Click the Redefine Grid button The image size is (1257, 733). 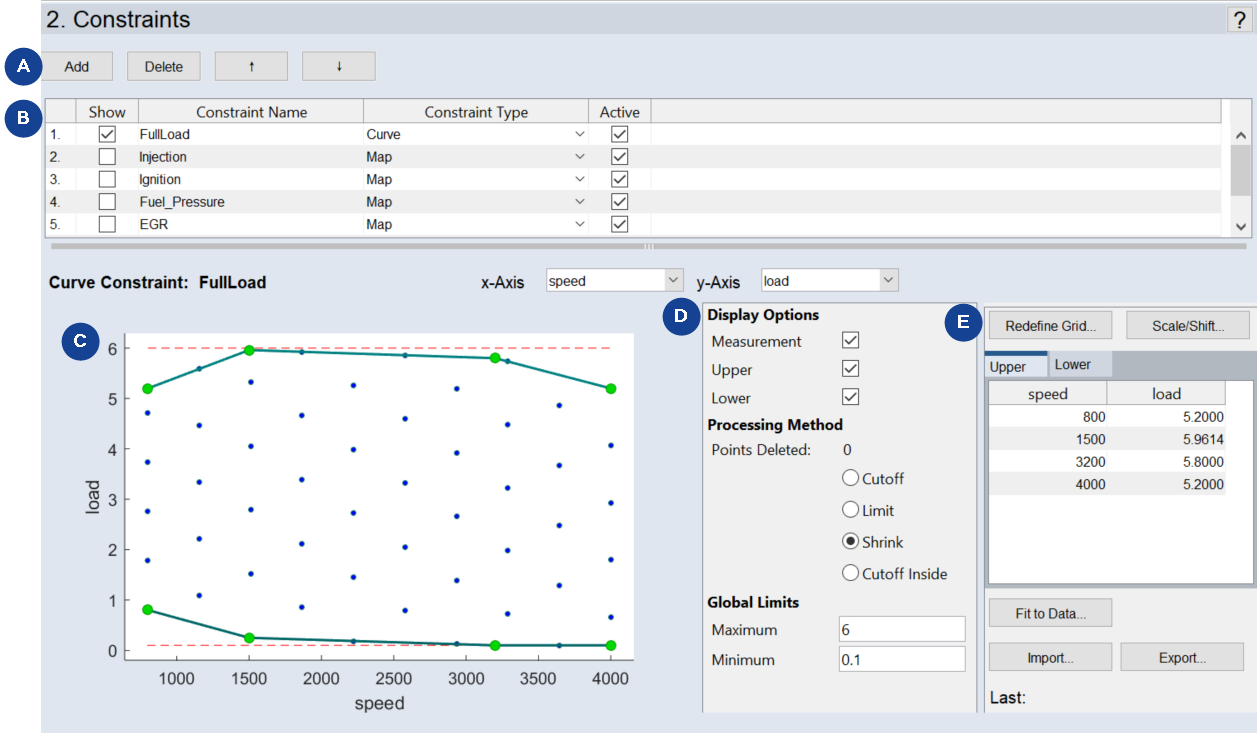click(x=1049, y=325)
